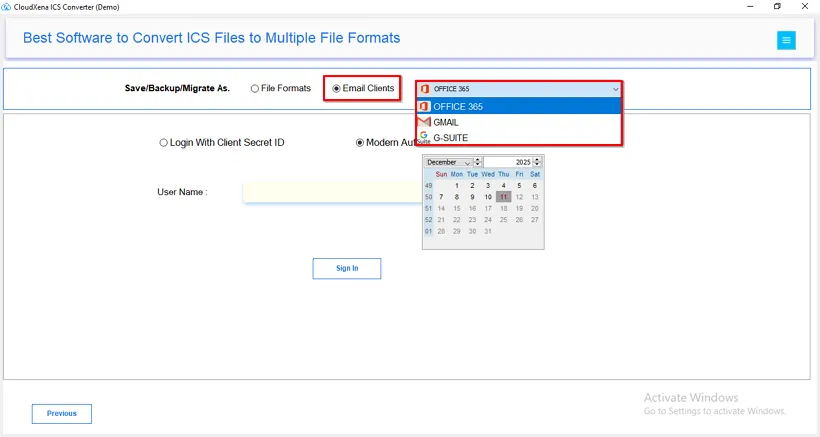Close the CloudXena ICS Converter window

(805, 6)
